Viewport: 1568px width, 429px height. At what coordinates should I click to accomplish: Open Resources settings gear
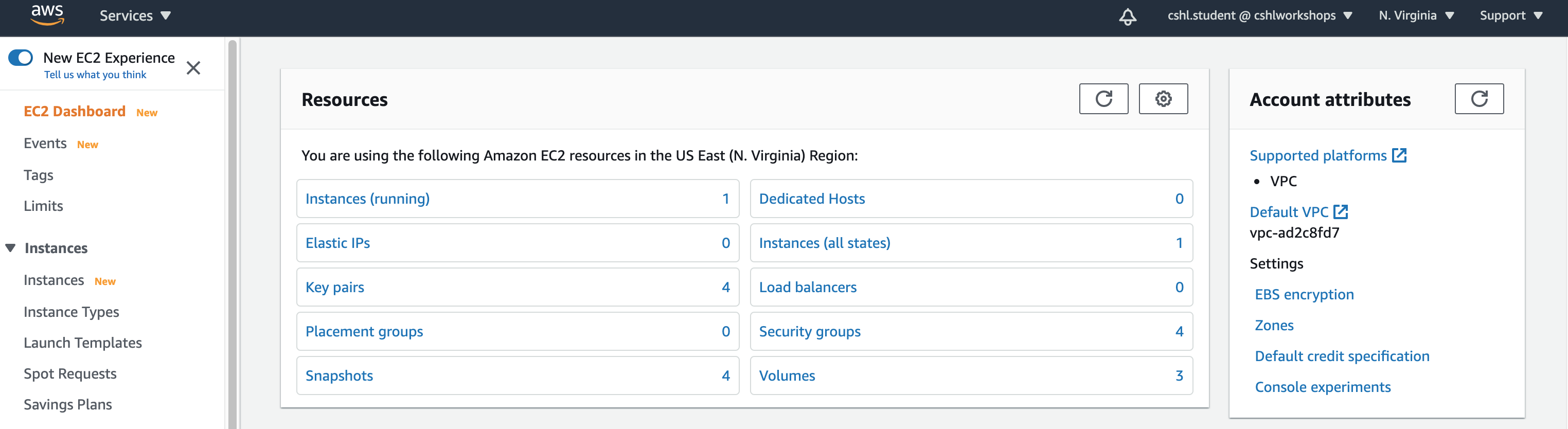tap(1163, 99)
